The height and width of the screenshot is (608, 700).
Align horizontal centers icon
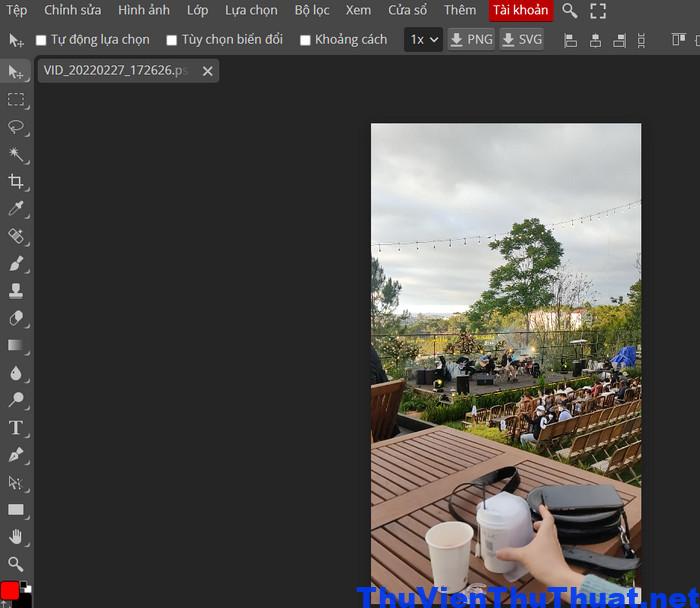tap(595, 41)
